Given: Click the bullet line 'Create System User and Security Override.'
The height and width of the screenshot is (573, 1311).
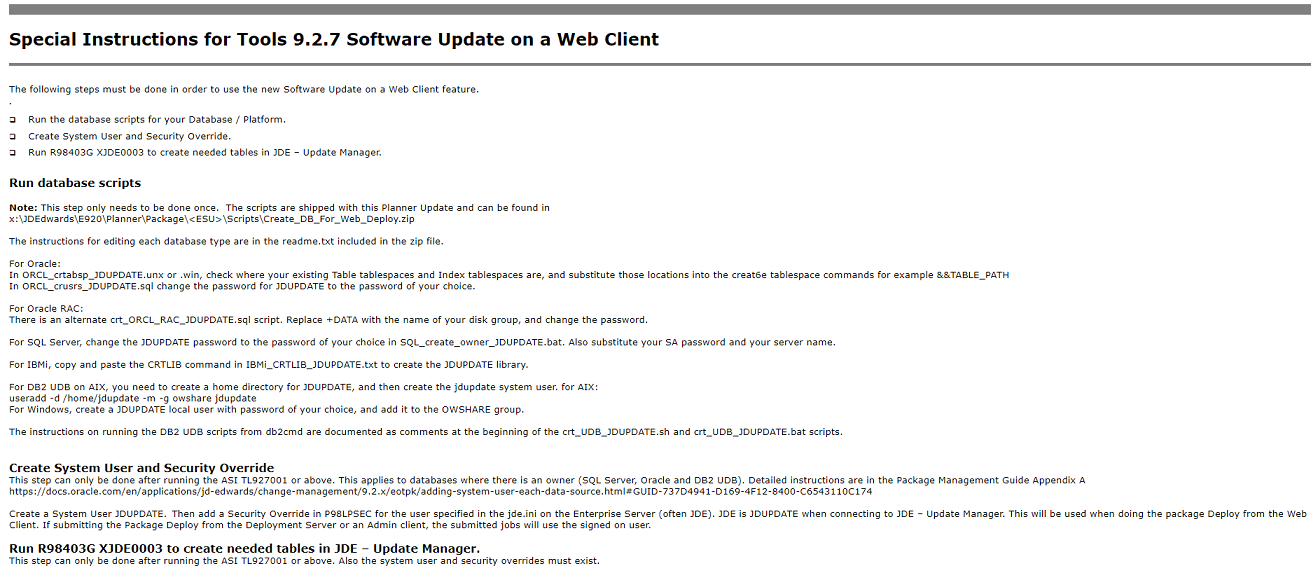Looking at the screenshot, I should [130, 136].
